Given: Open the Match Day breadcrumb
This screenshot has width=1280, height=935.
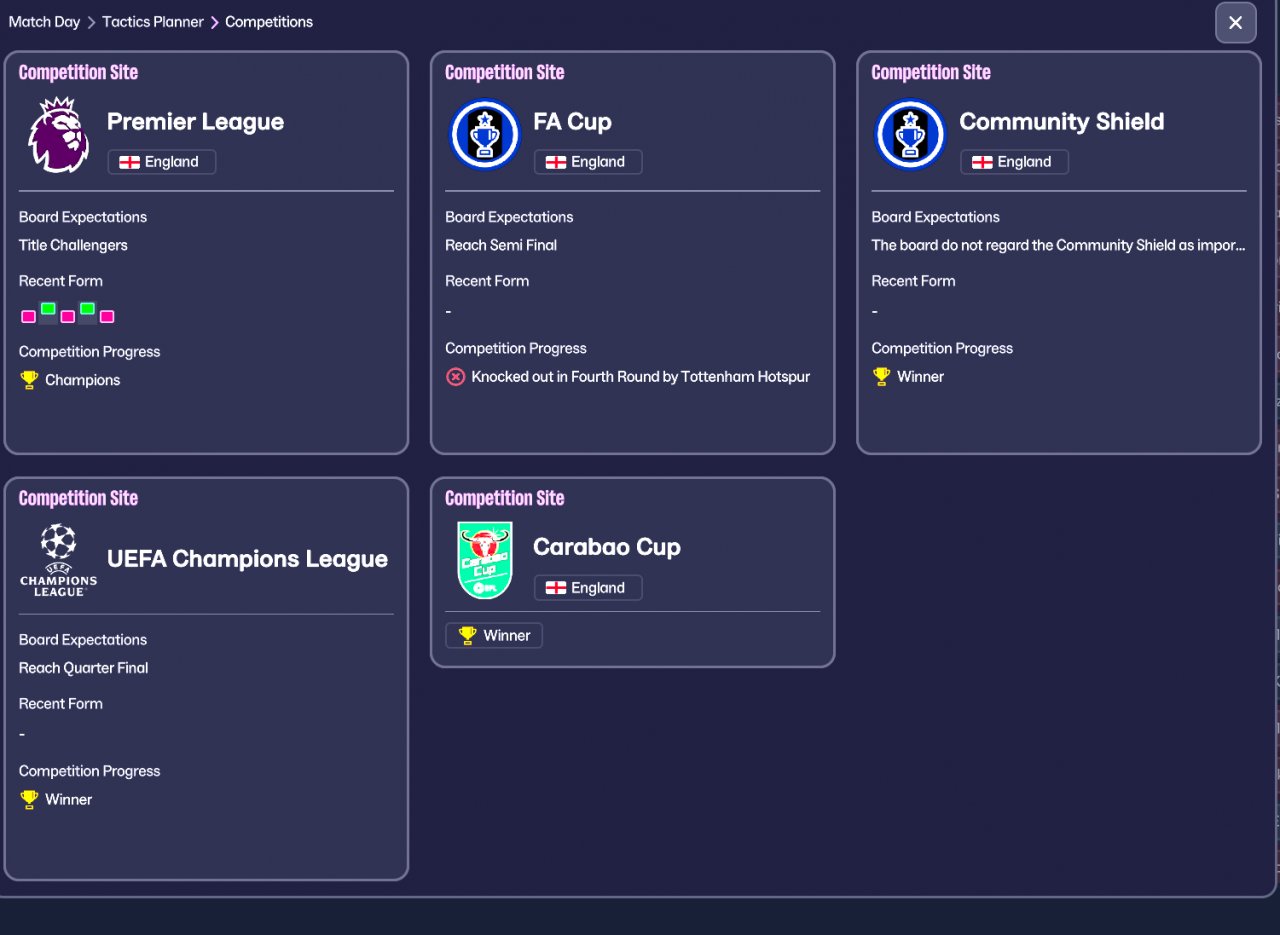Looking at the screenshot, I should coord(44,22).
